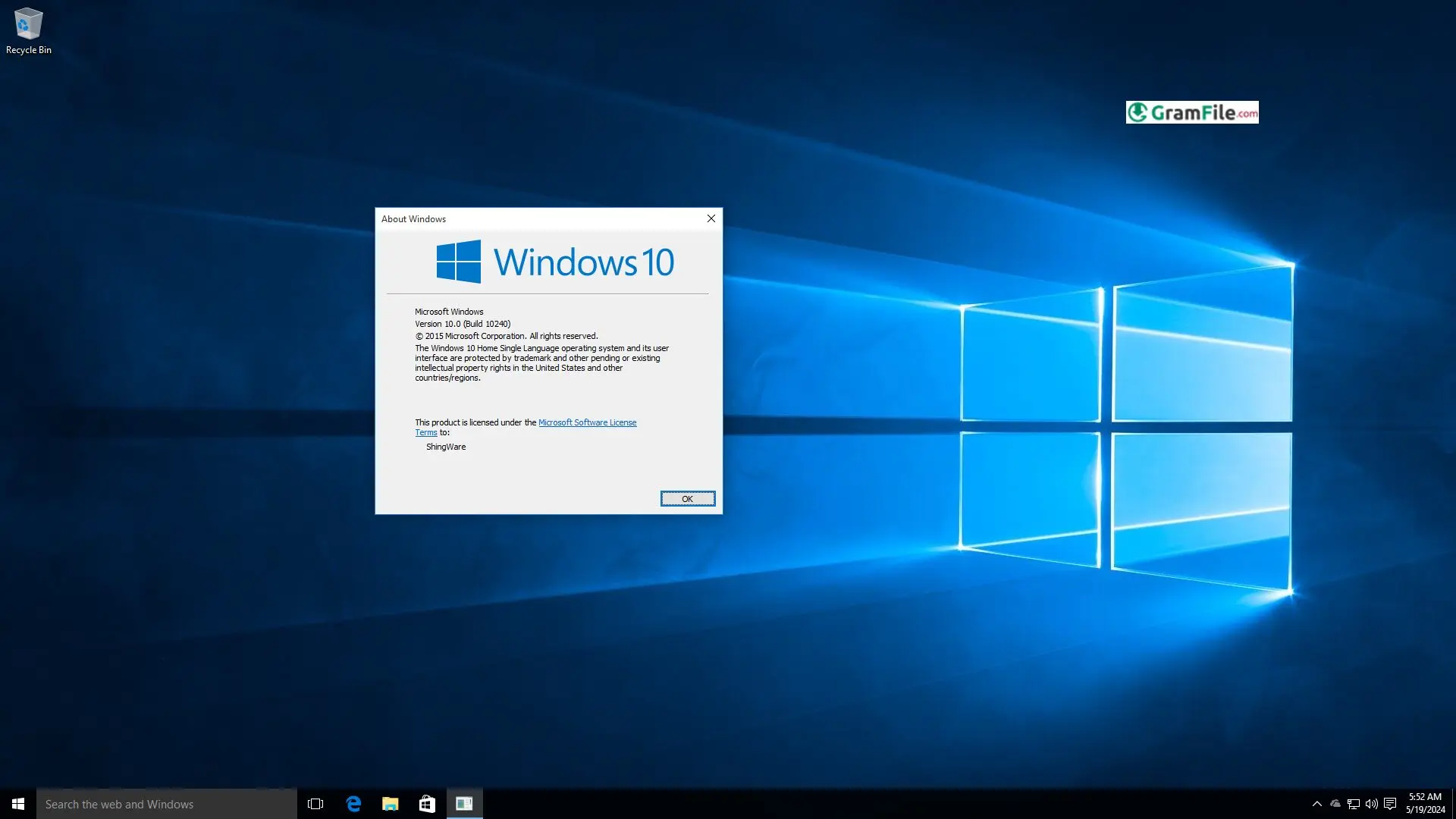This screenshot has height=819, width=1456.
Task: Close the About Windows dialog
Action: (x=711, y=218)
